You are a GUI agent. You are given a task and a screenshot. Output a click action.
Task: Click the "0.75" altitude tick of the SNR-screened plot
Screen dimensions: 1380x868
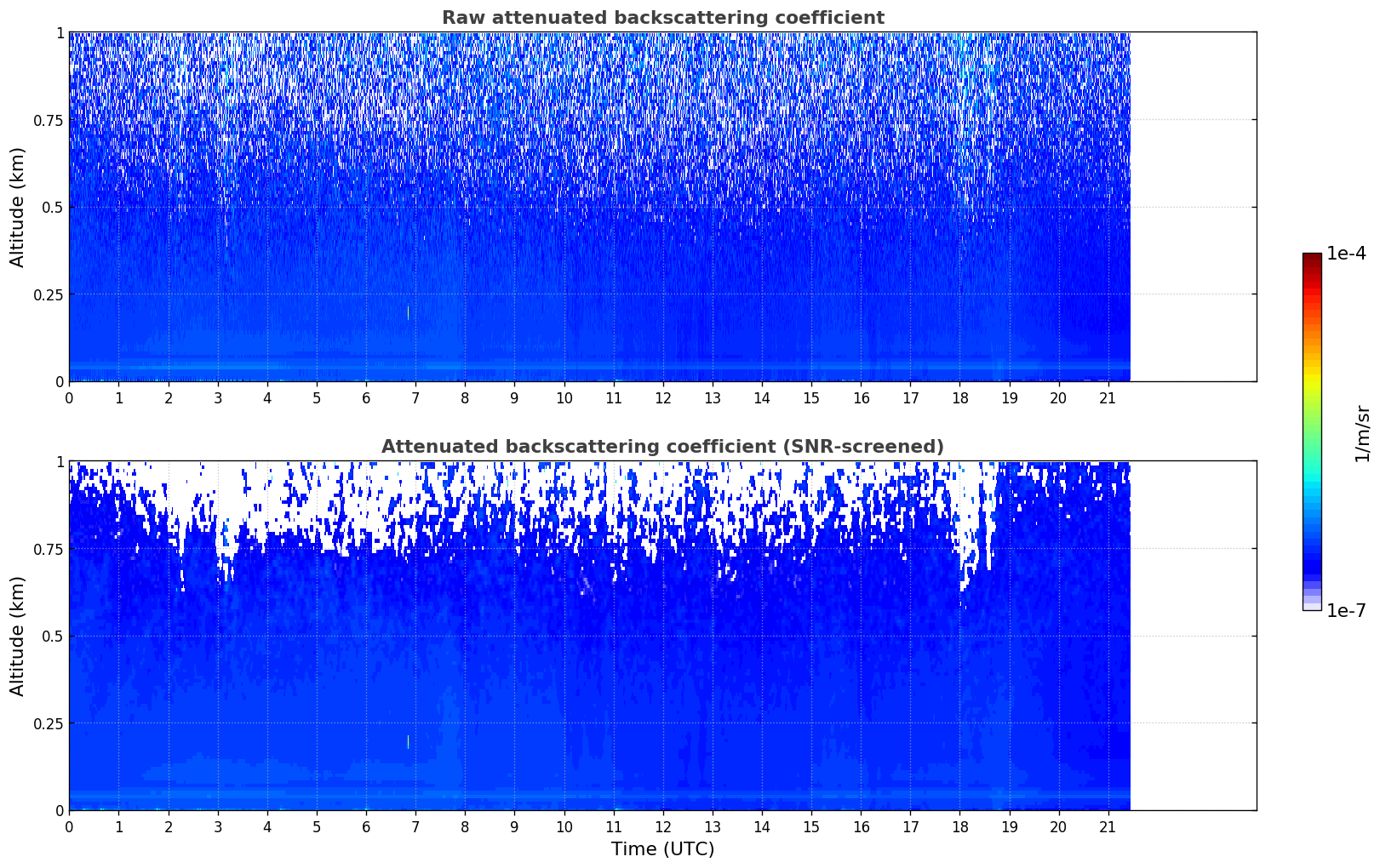click(x=49, y=549)
